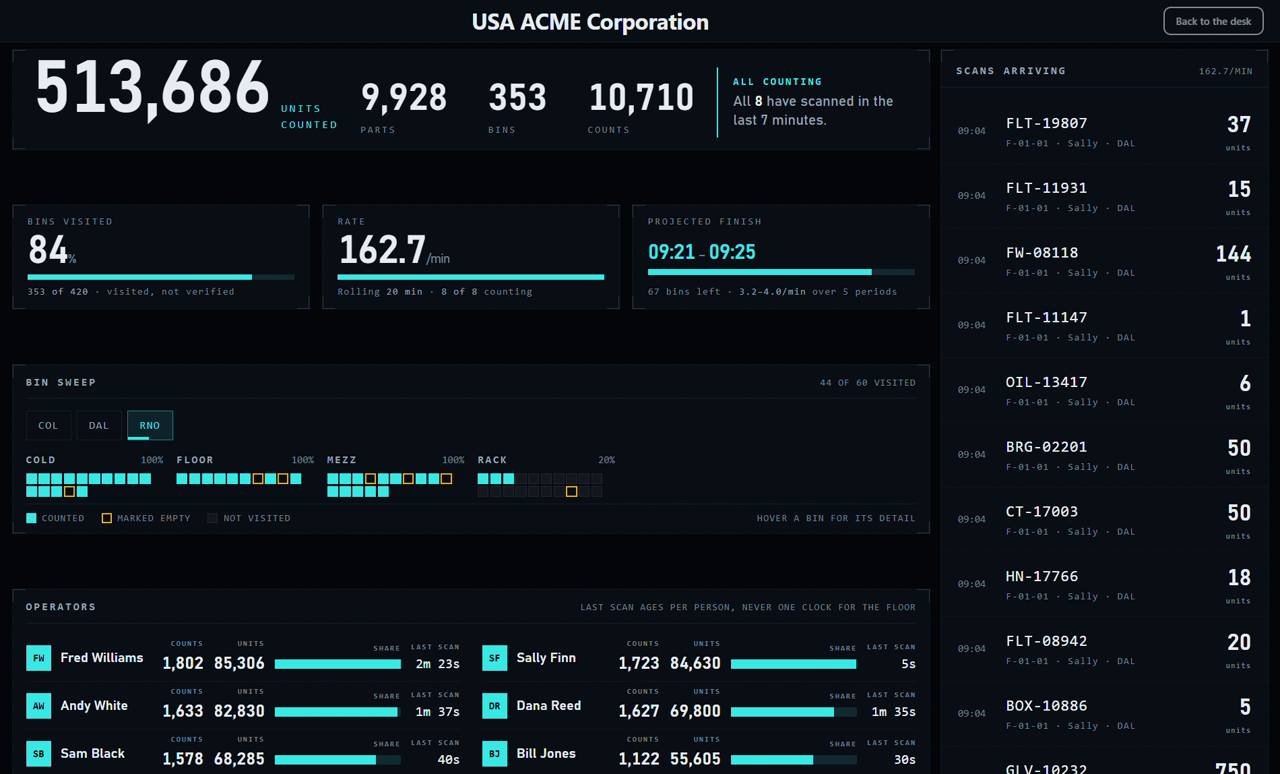Screen dimensions: 1280x774
Task: Click the 09:21 – 09:25 projected finish time
Action: coord(702,252)
